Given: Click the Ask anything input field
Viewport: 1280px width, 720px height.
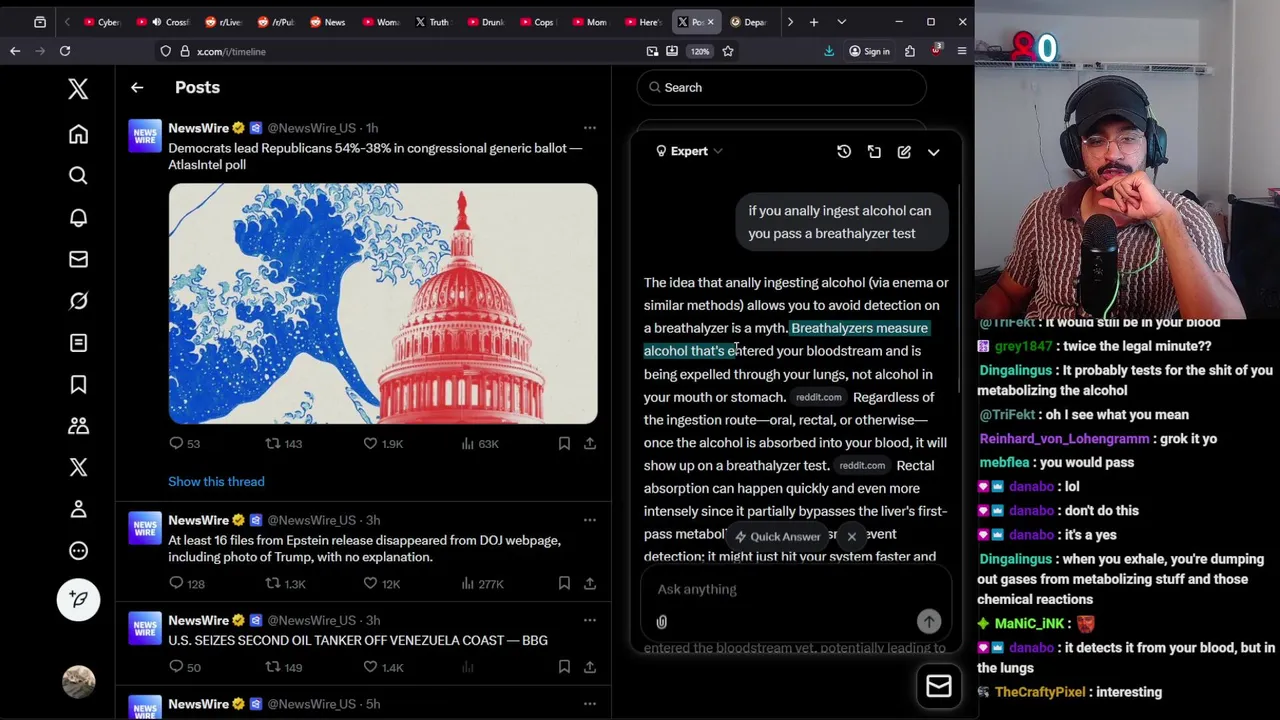Looking at the screenshot, I should [x=795, y=589].
